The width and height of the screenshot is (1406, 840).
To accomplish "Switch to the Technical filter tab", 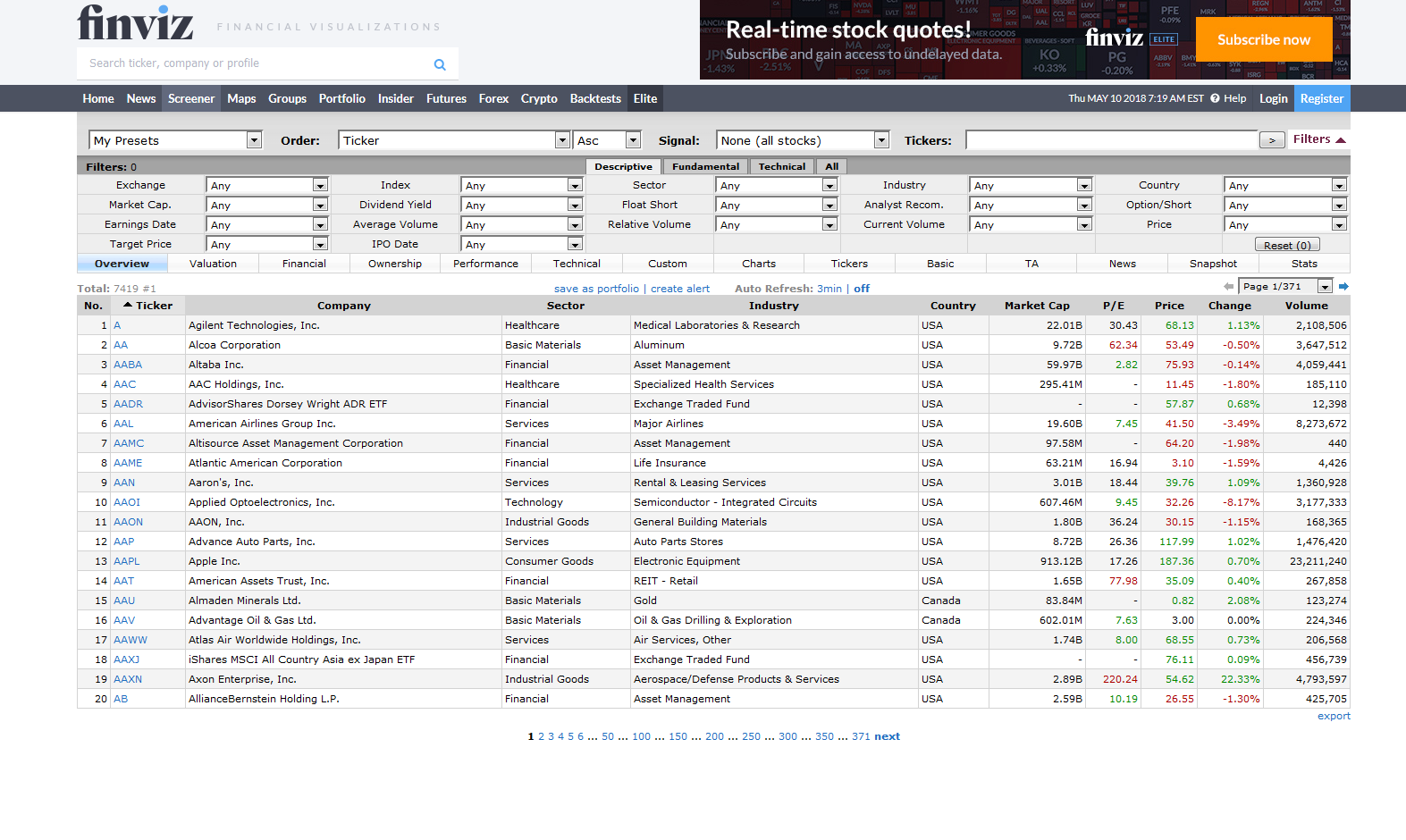I will tap(781, 166).
